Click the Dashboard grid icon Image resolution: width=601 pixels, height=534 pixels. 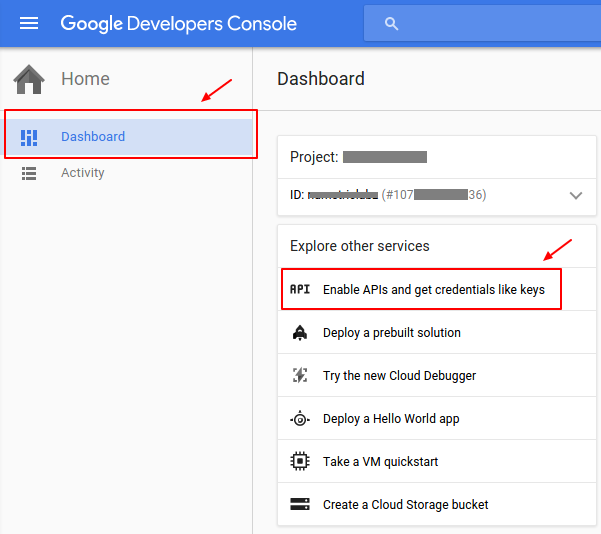pos(29,138)
